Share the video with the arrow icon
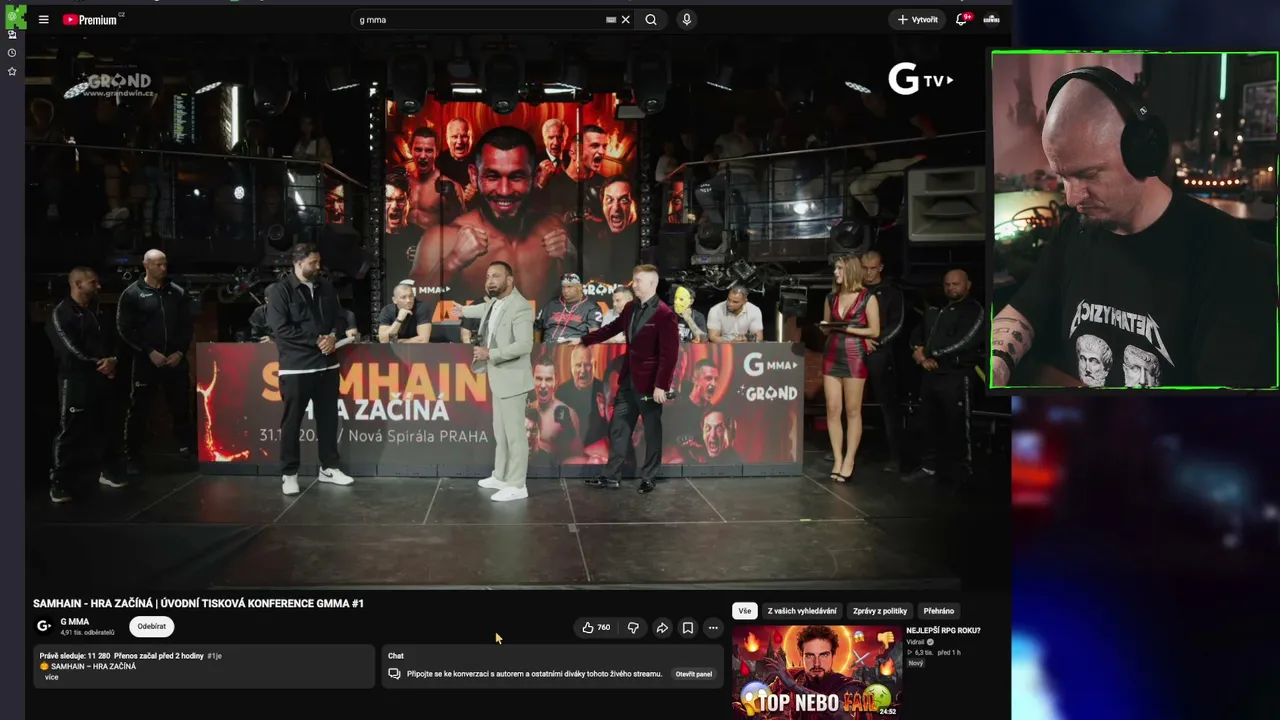This screenshot has height=720, width=1280. pos(662,628)
